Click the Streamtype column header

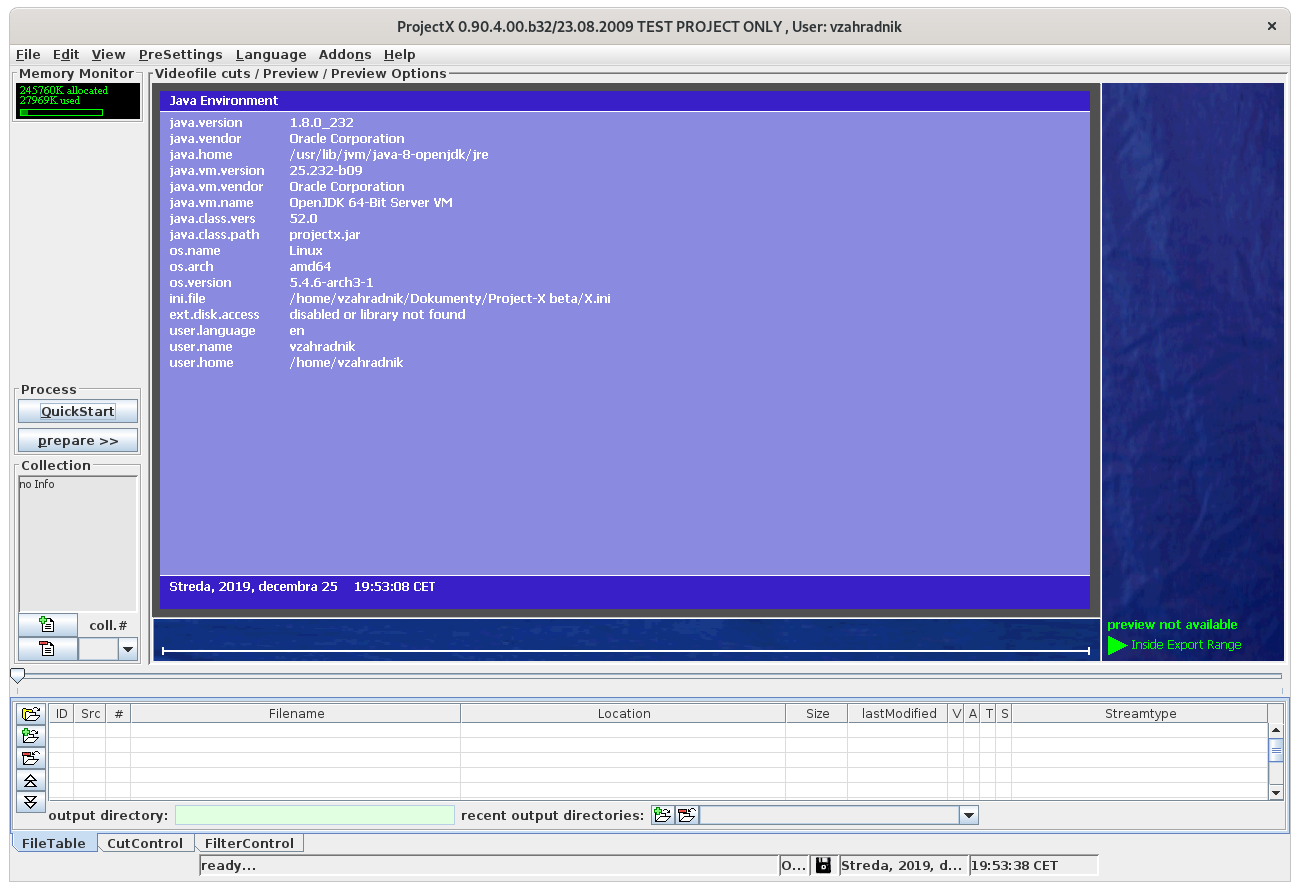(1140, 713)
